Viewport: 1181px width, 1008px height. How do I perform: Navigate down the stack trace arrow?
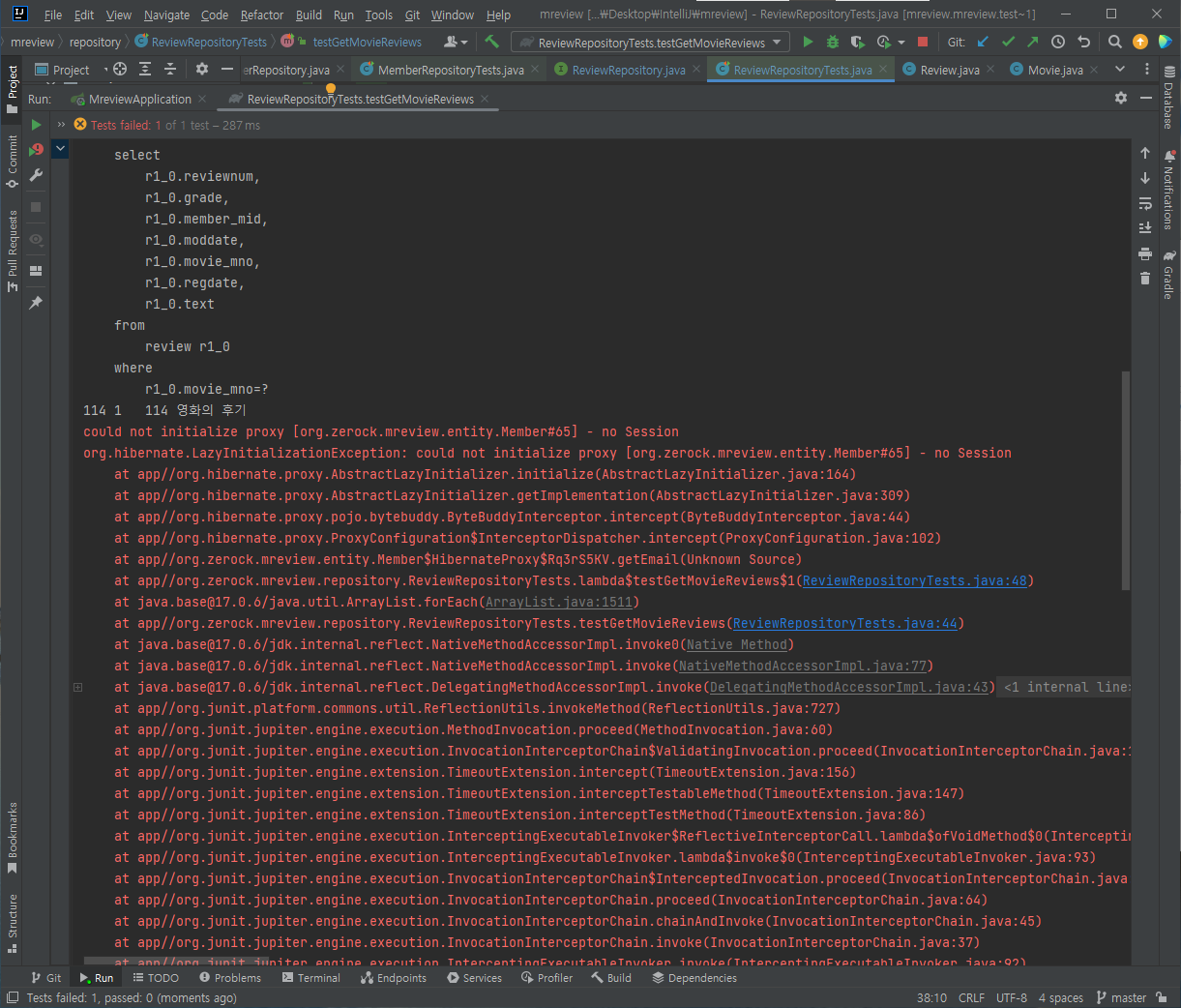(1145, 178)
